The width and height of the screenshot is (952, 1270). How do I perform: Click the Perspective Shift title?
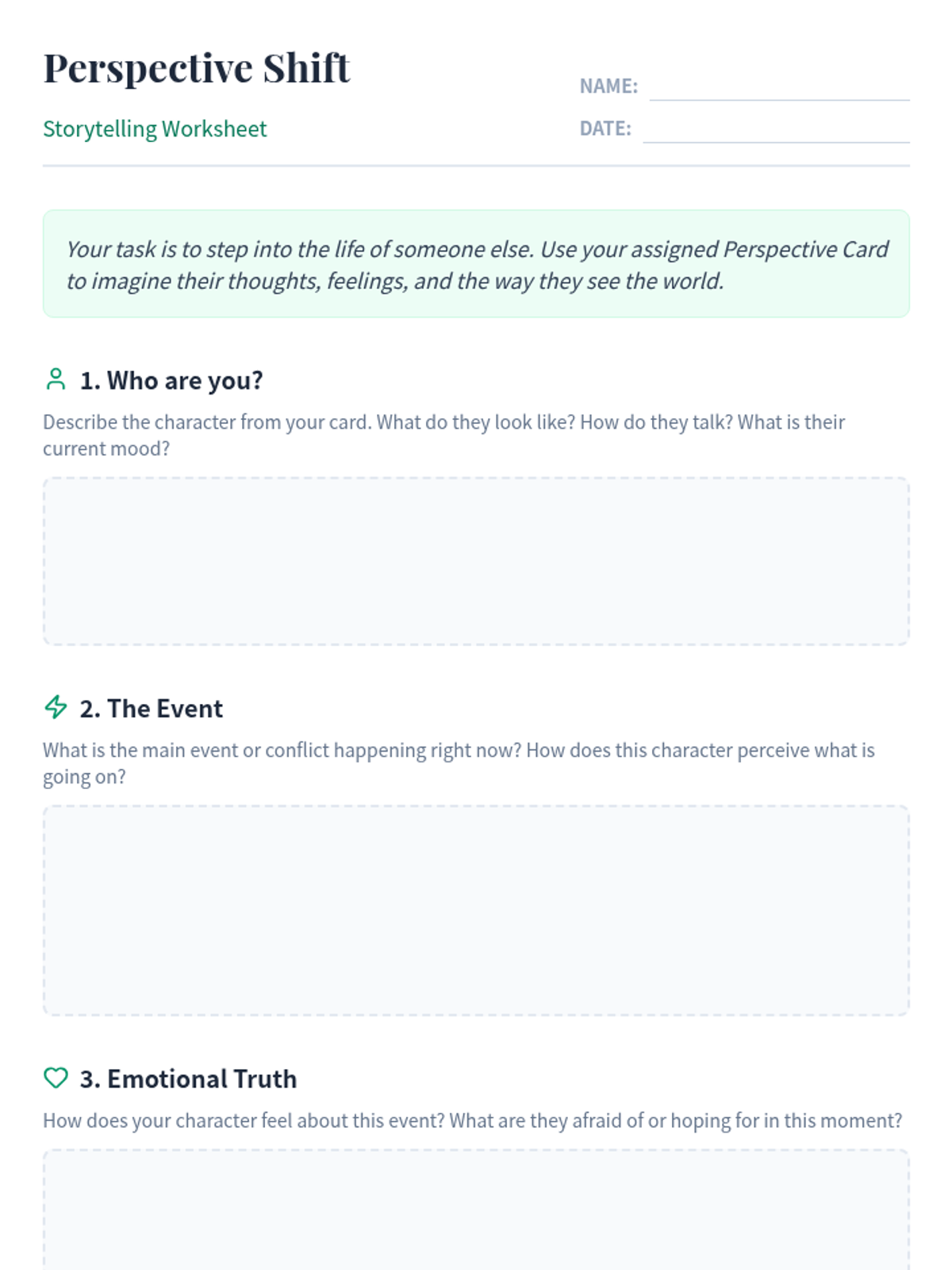(197, 68)
